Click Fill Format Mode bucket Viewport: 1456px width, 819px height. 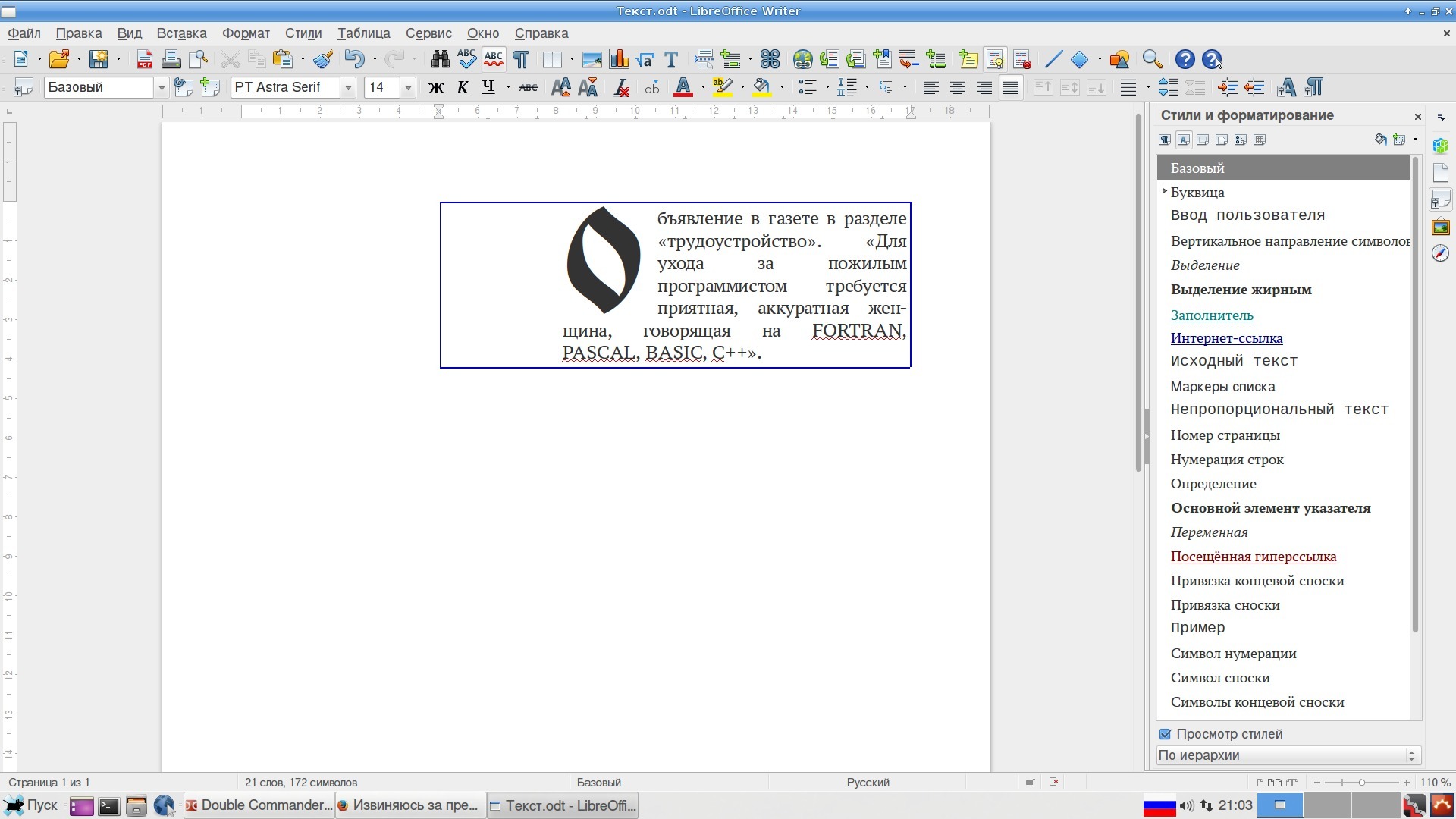(1380, 140)
